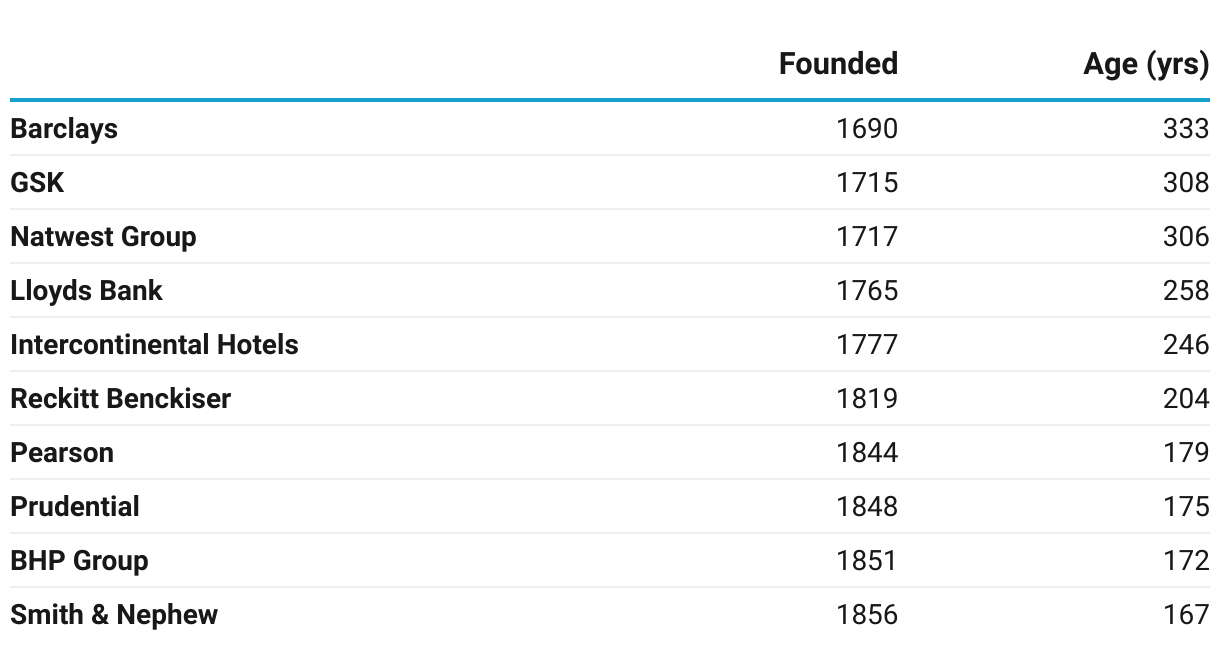Image resolution: width=1220 pixels, height=650 pixels.
Task: Select the founded year 1715 cell
Action: click(x=867, y=183)
